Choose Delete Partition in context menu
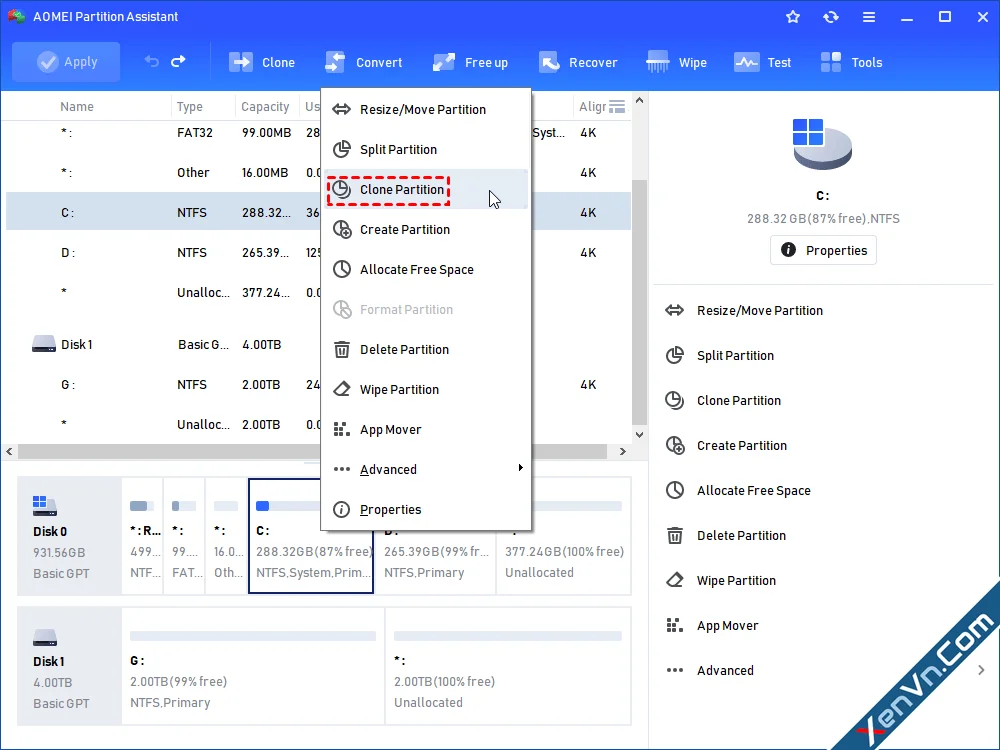The image size is (1000, 750). 425,349
